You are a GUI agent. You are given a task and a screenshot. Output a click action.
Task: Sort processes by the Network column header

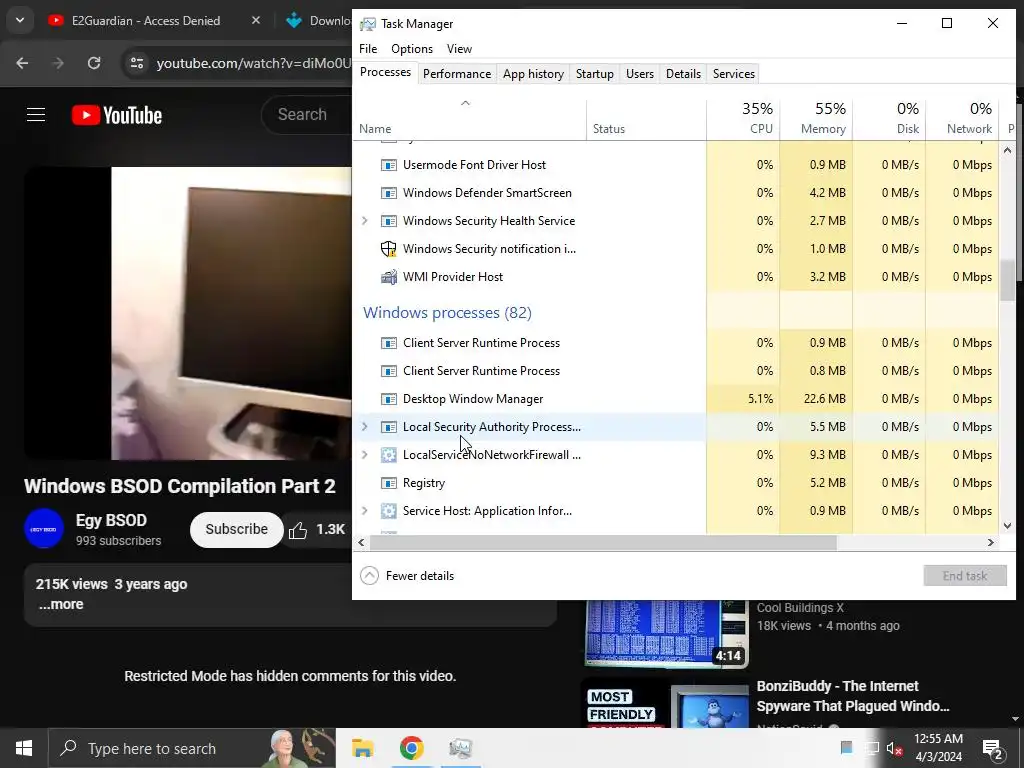pos(963,118)
